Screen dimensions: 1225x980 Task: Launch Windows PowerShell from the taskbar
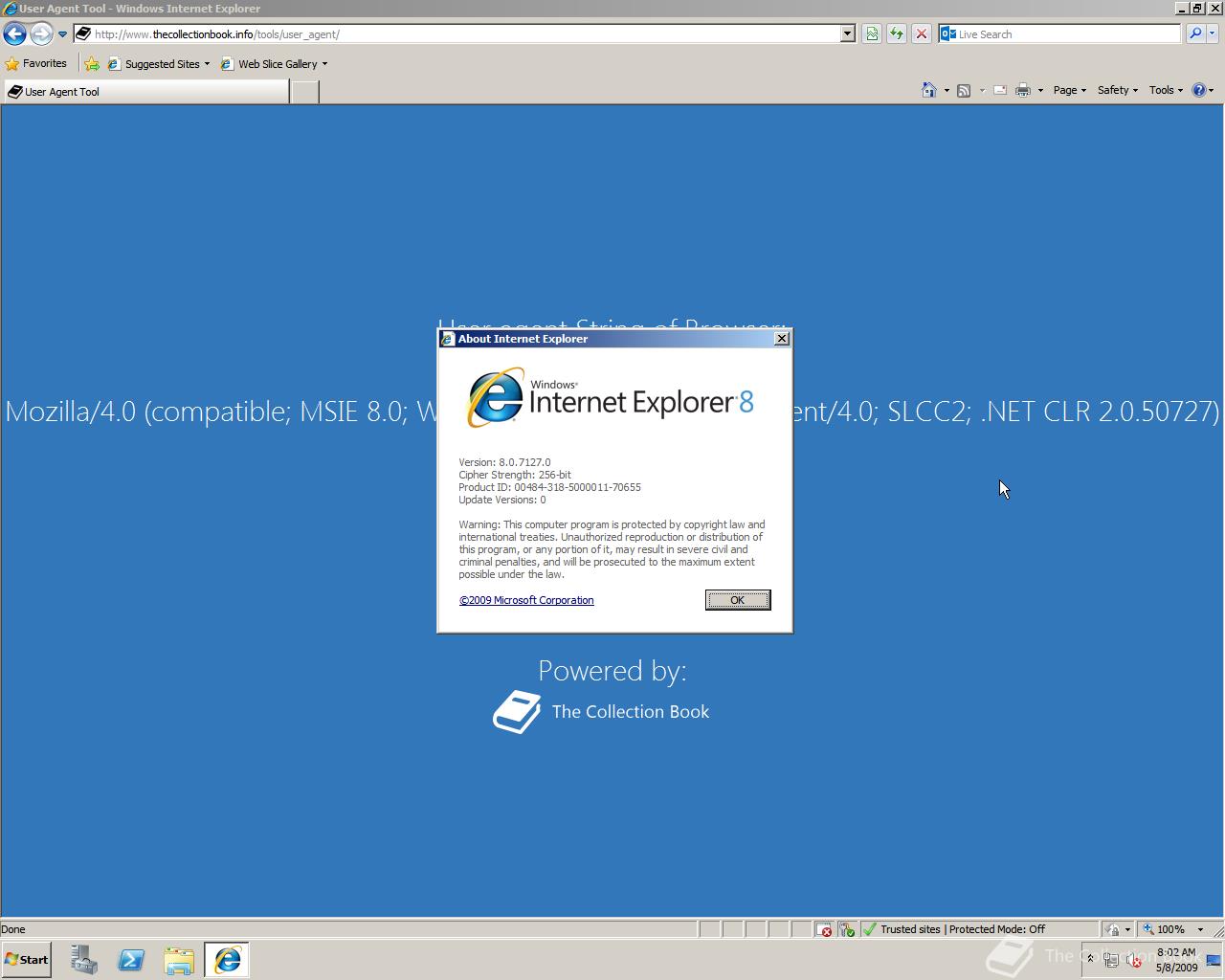pos(131,960)
